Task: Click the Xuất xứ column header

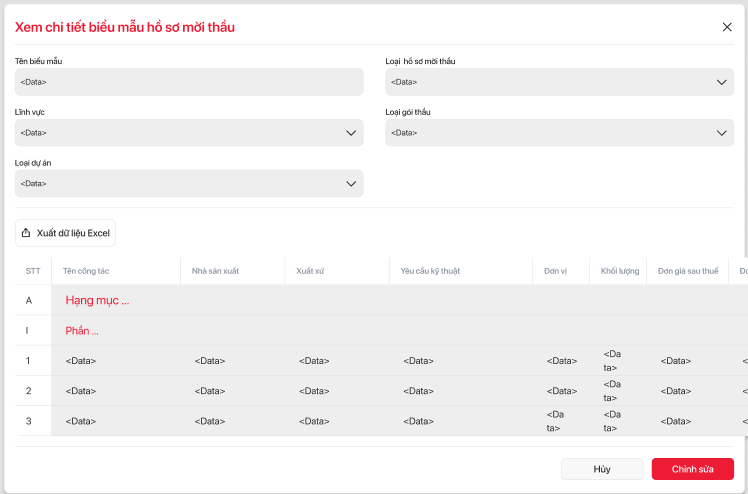Action: (313, 271)
